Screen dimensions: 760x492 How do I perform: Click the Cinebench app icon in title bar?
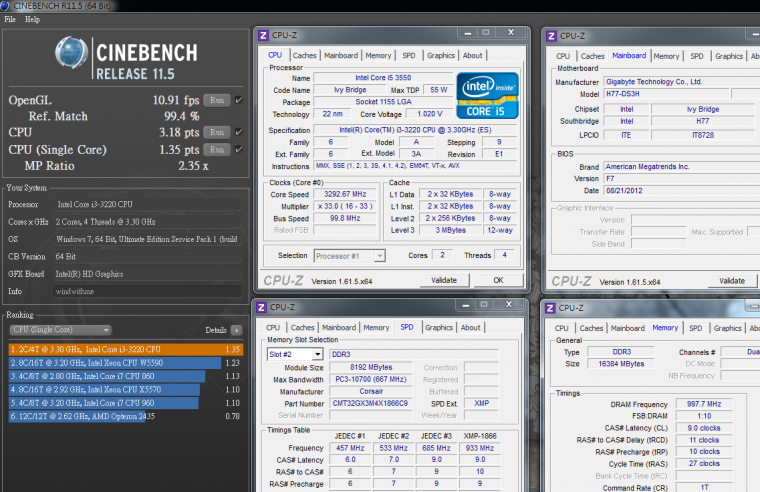point(6,5)
